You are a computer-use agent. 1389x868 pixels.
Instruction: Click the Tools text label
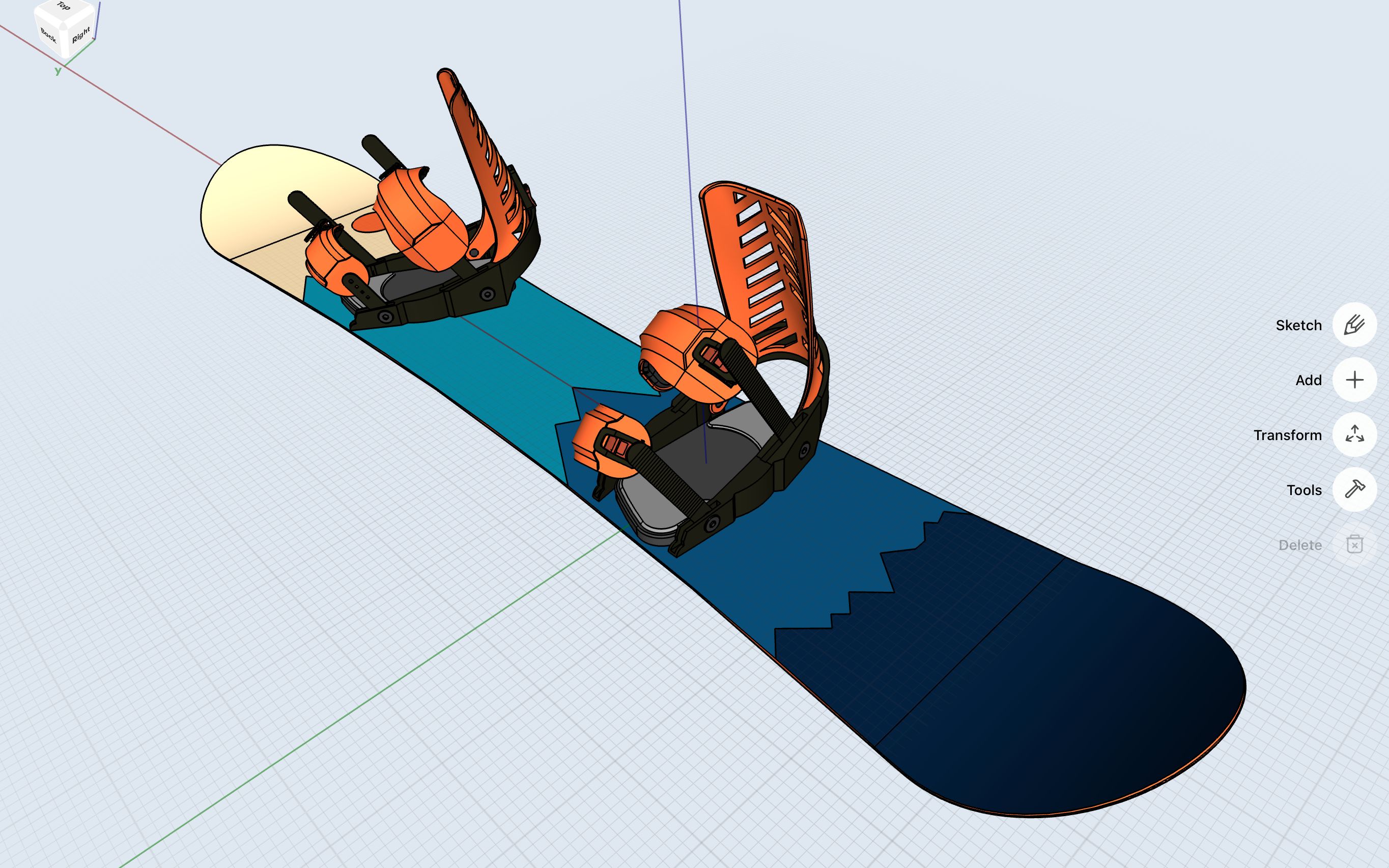1305,489
